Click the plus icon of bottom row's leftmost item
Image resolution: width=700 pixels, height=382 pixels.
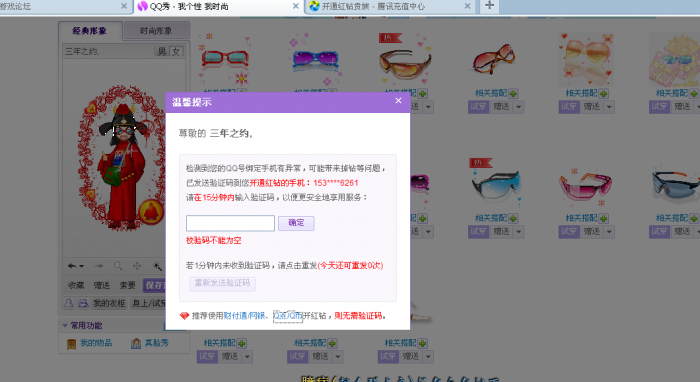coord(242,343)
